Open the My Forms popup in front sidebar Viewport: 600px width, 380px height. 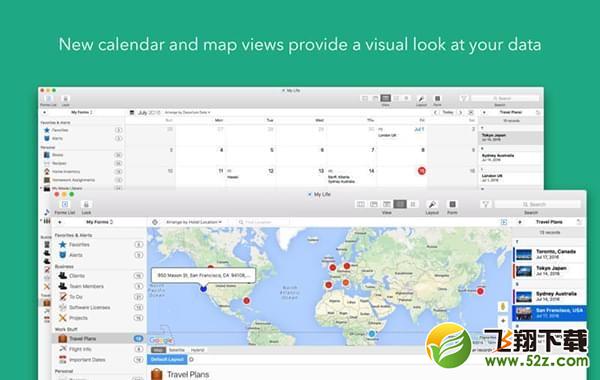[x=99, y=222]
